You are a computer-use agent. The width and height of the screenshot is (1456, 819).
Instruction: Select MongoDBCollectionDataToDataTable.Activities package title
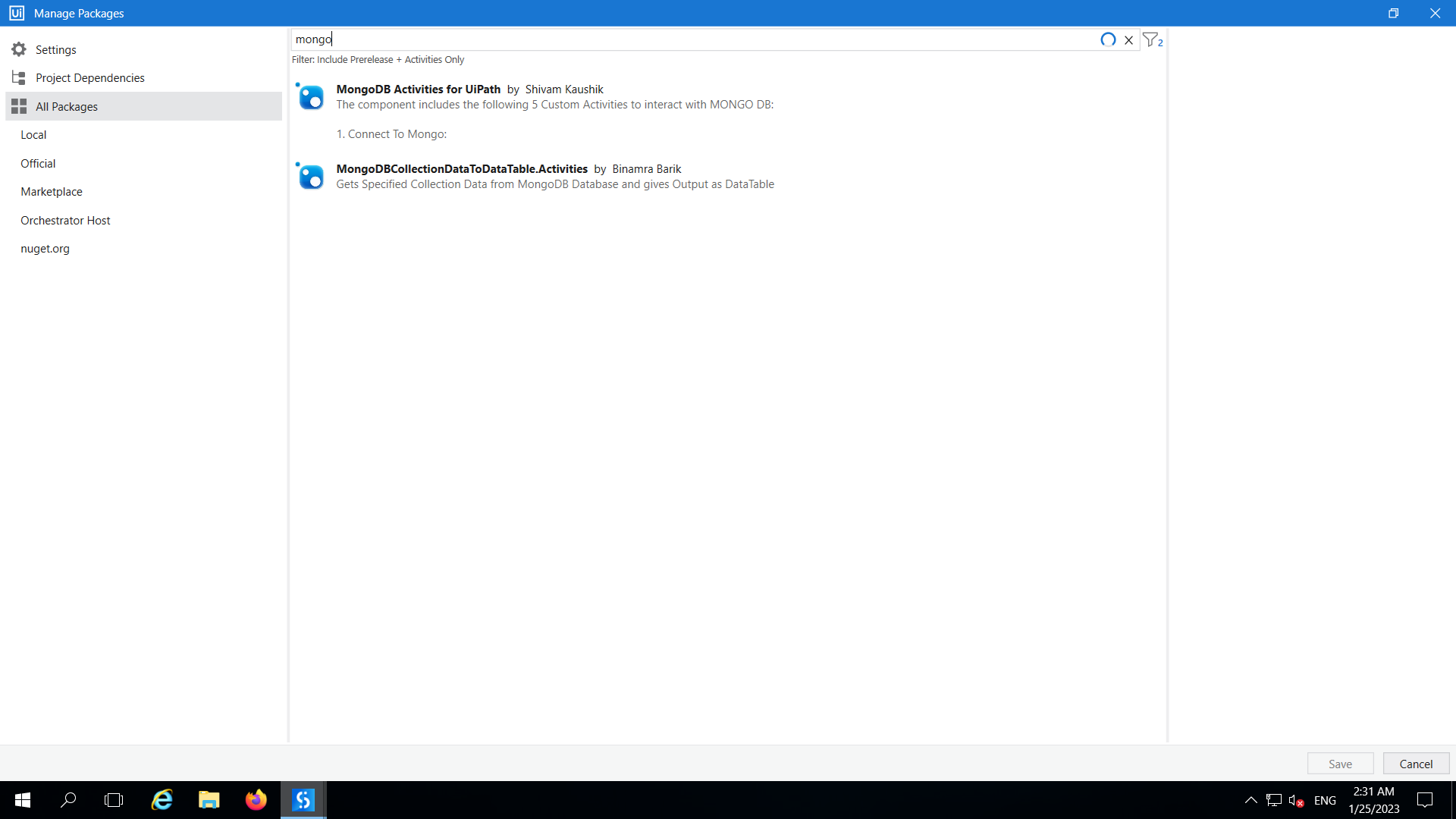[462, 169]
